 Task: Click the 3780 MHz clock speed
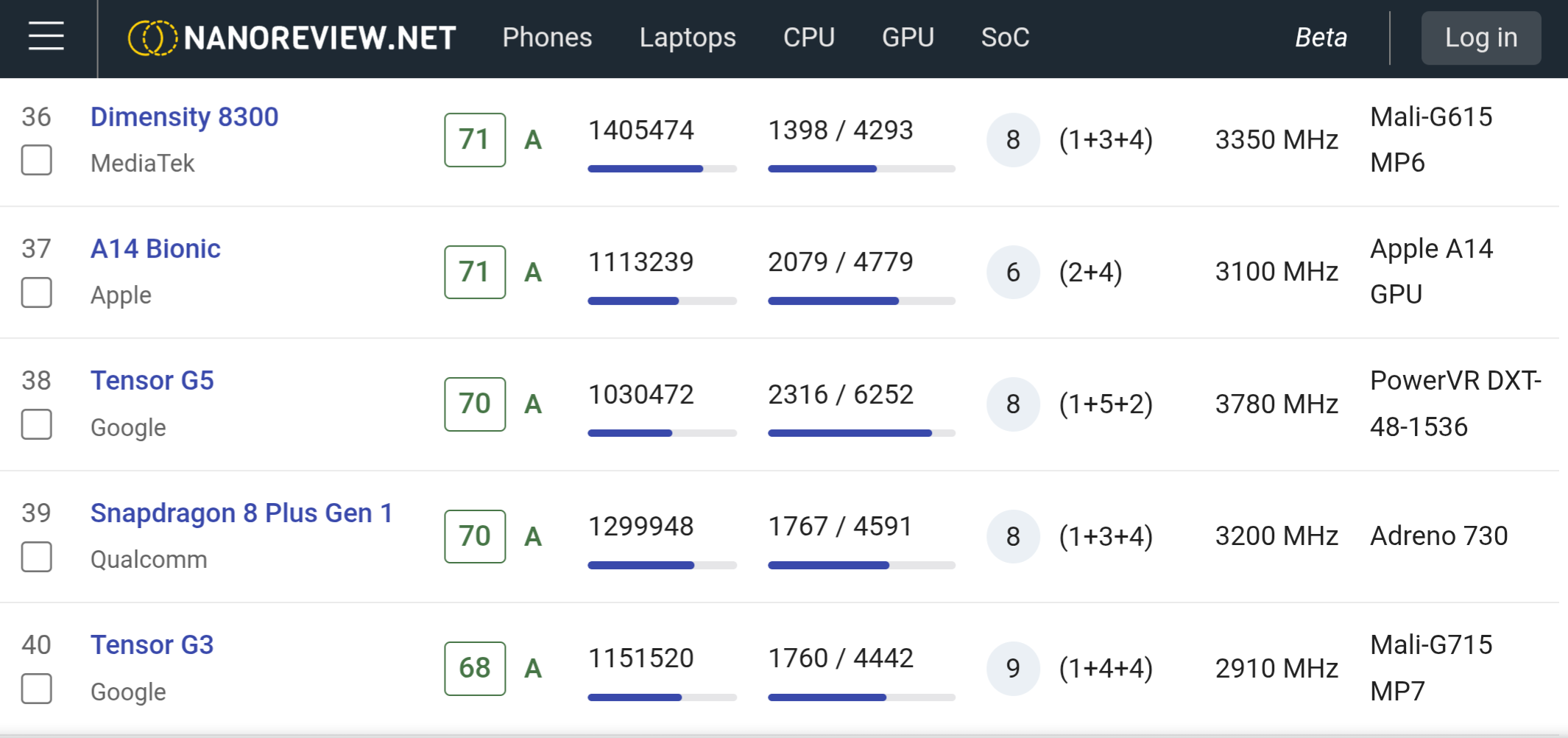click(x=1276, y=404)
